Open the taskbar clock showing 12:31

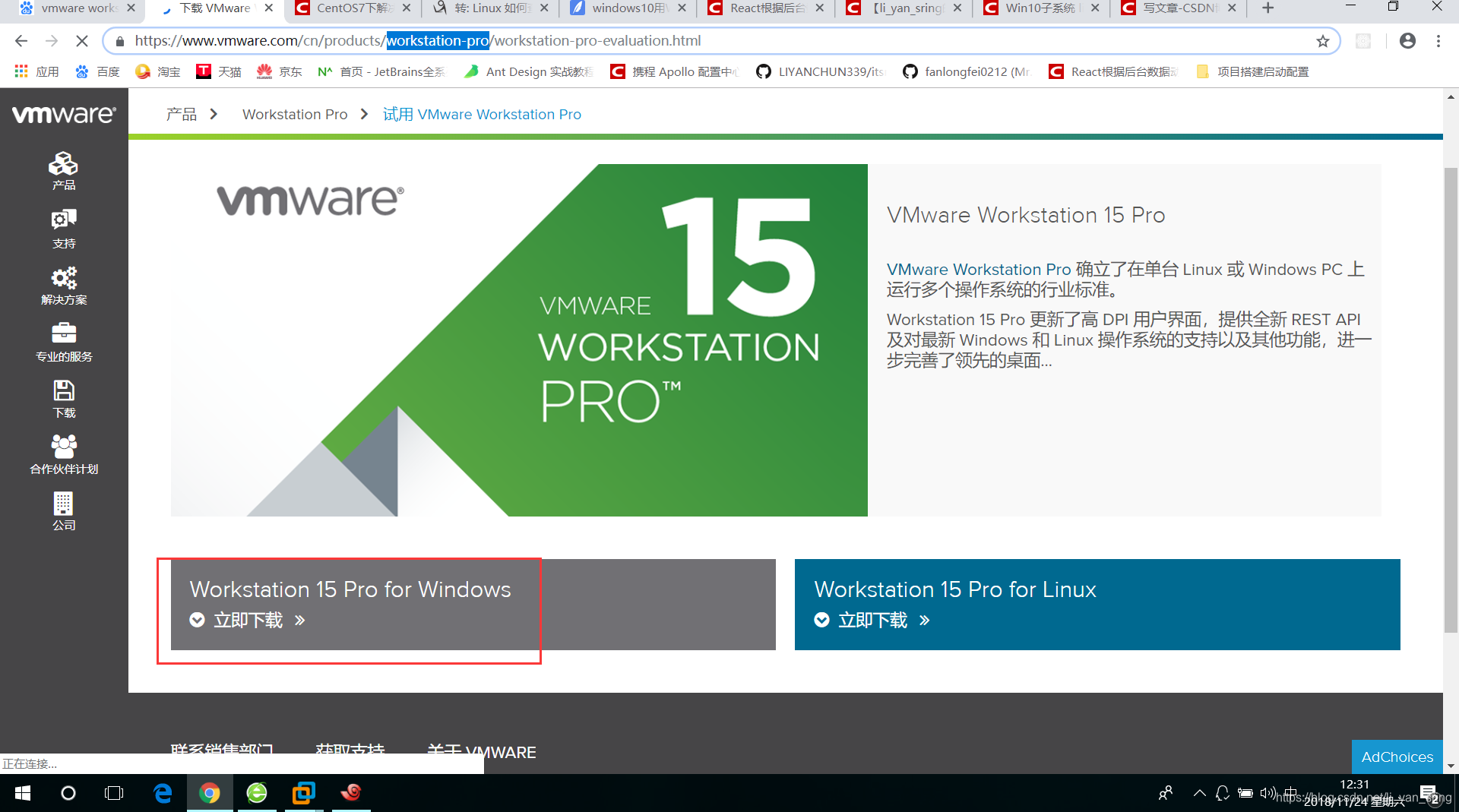click(1355, 793)
